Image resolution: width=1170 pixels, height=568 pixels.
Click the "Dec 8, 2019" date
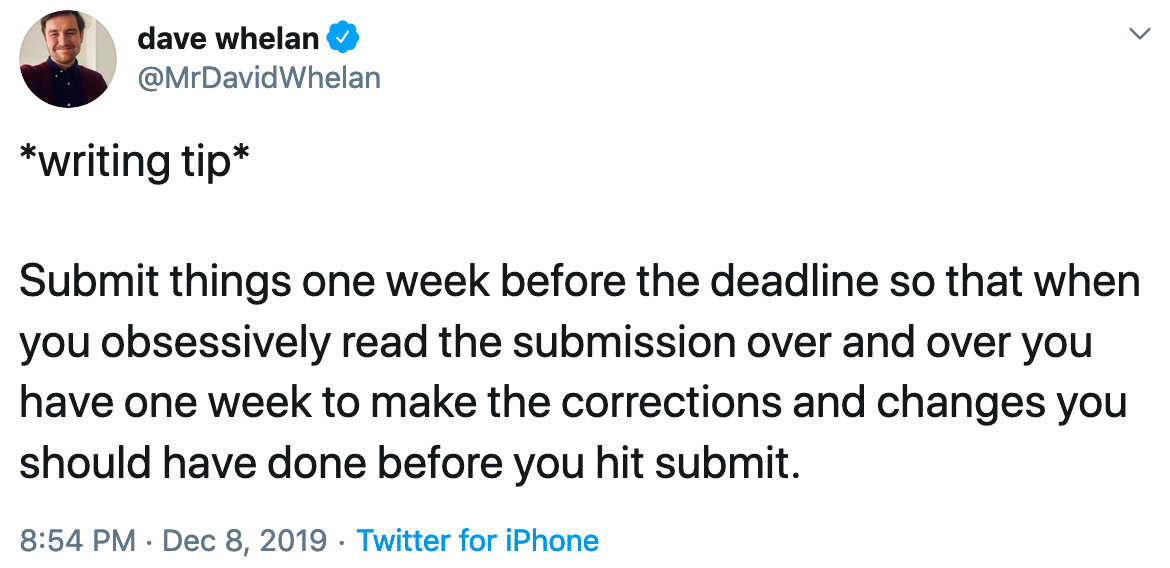(244, 541)
